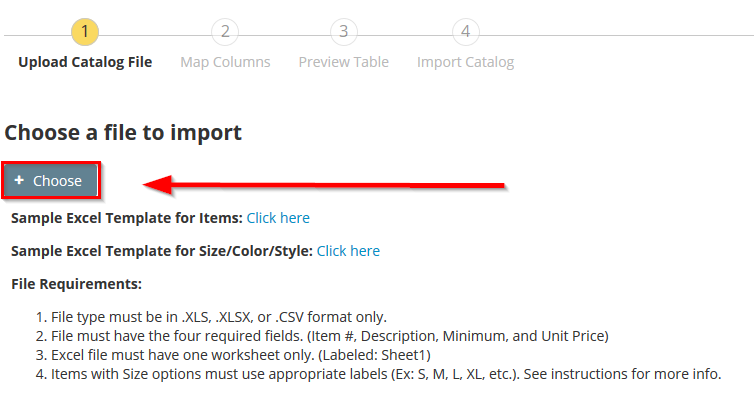Click the 'Choose a file to import' heading
This screenshot has width=754, height=395.
pyautogui.click(x=123, y=132)
